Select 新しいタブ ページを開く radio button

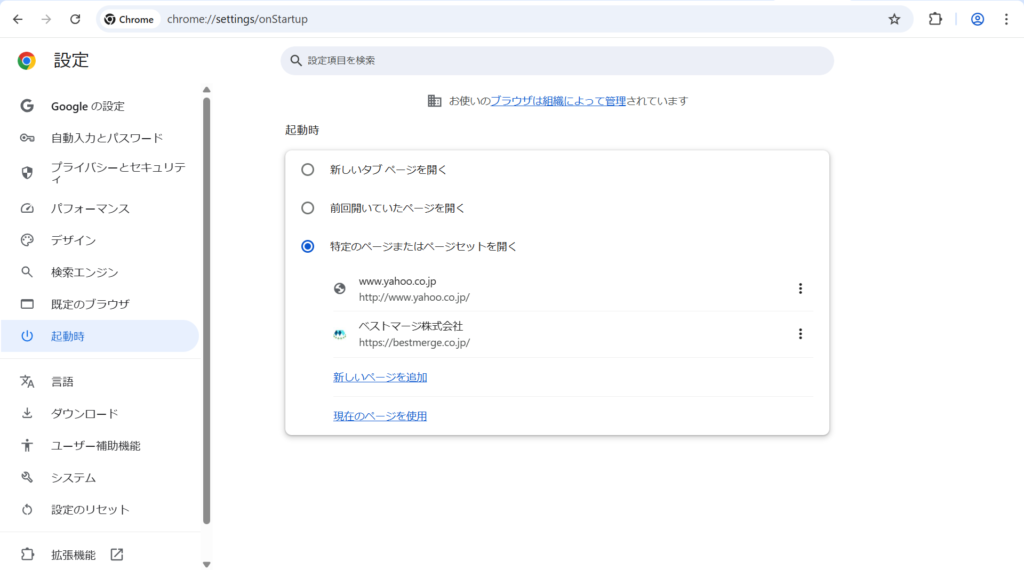[308, 170]
